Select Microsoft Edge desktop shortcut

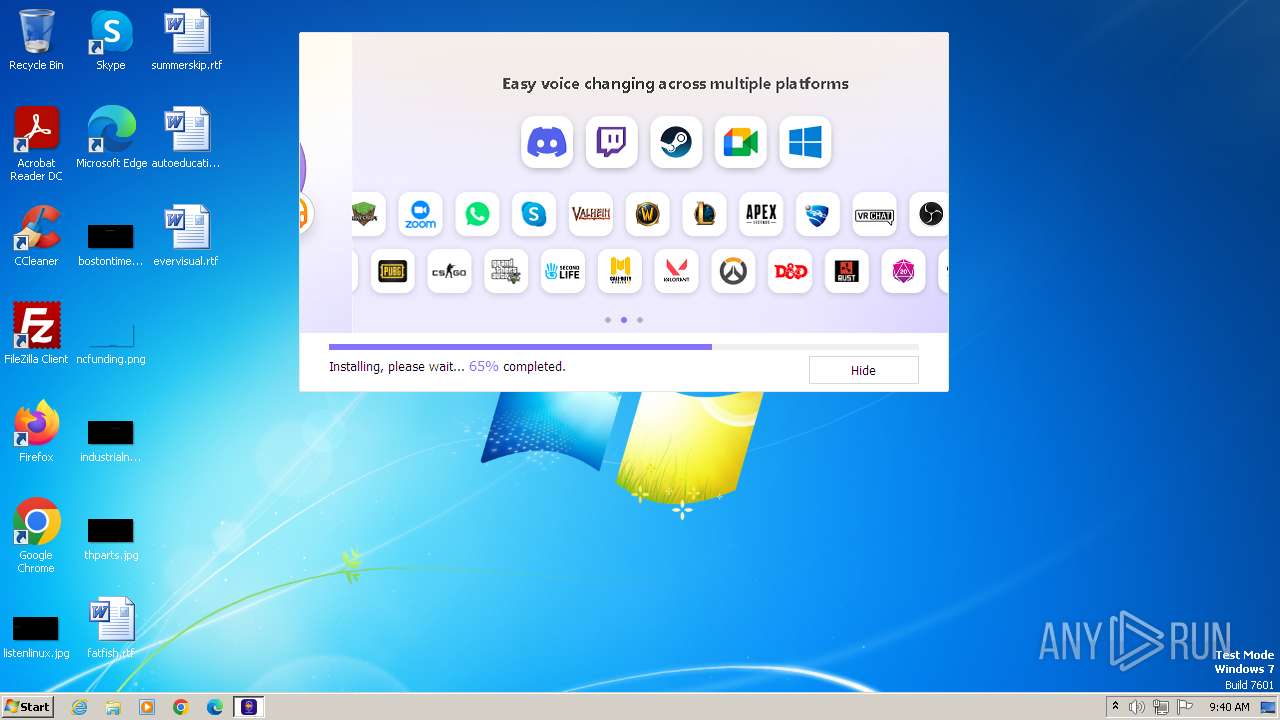tap(111, 138)
